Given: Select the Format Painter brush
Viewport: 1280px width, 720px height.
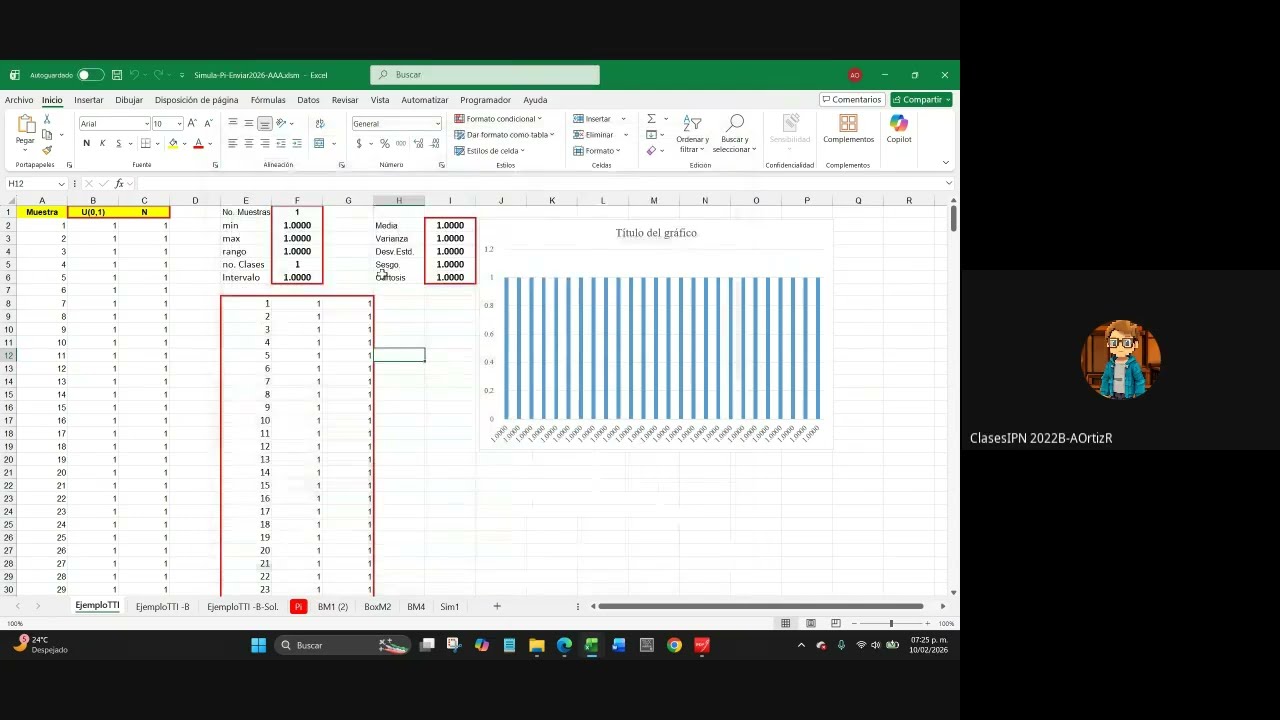Looking at the screenshot, I should coord(46,151).
